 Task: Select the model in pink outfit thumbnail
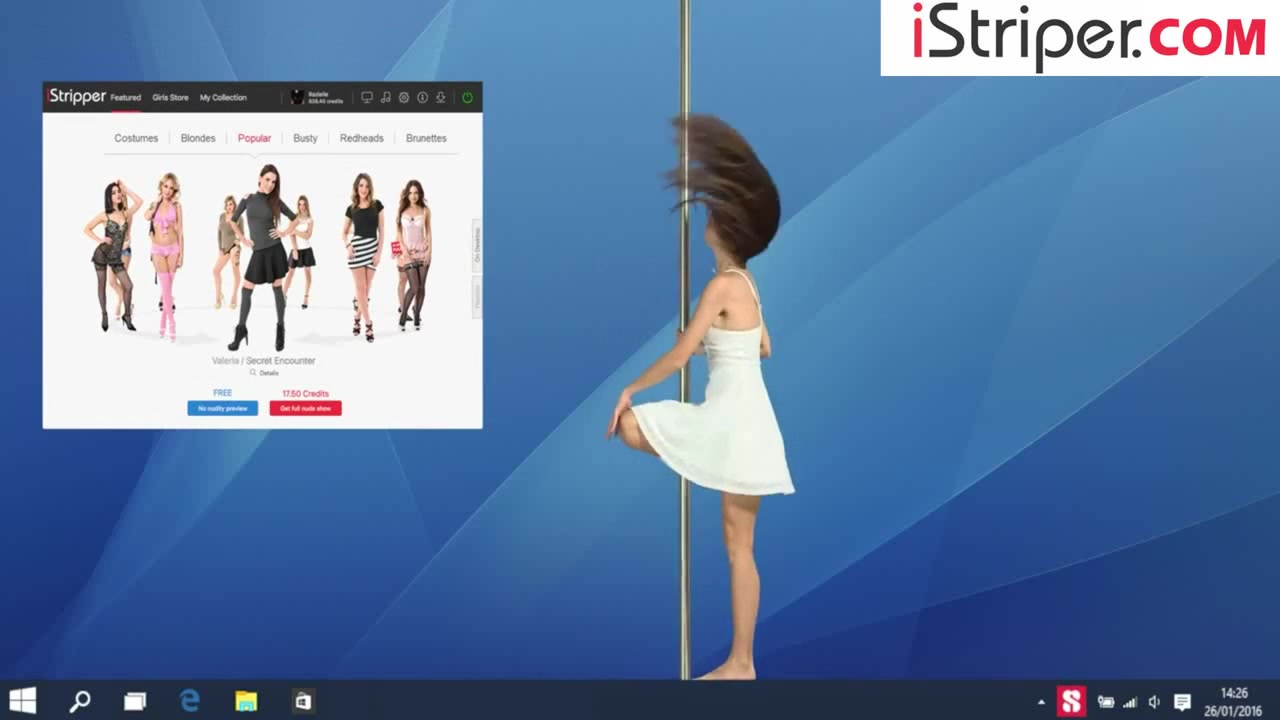tap(165, 256)
